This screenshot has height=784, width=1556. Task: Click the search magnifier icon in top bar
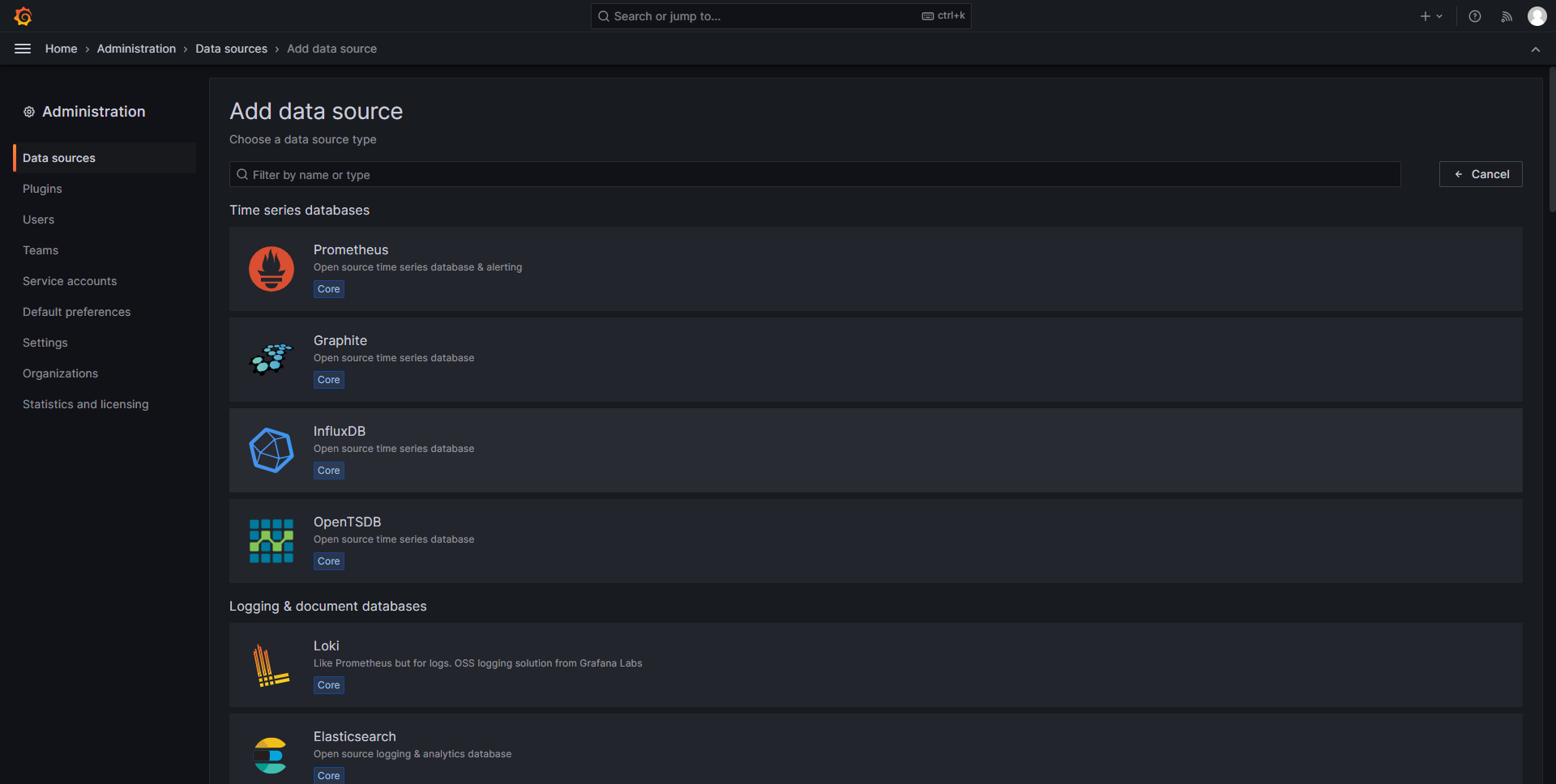coord(604,16)
